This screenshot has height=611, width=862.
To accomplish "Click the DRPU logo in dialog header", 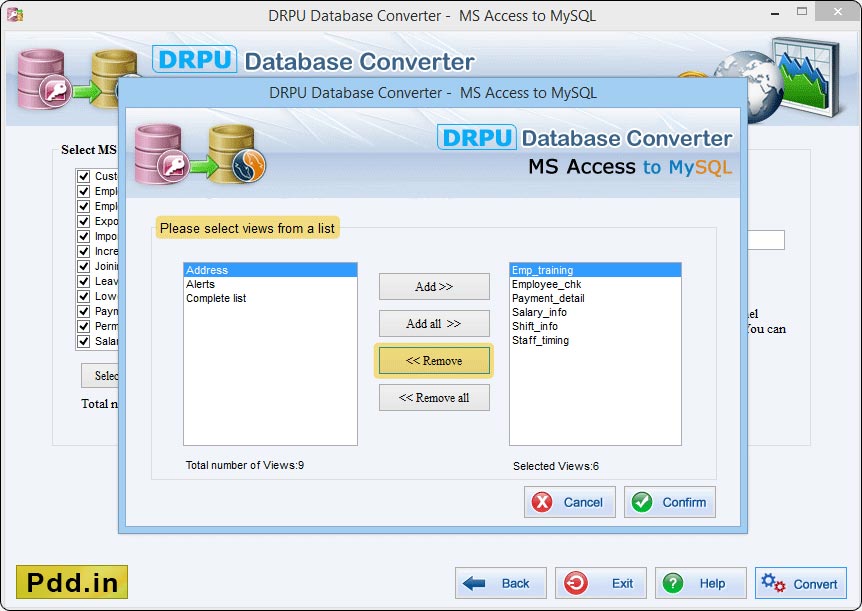I will click(477, 137).
